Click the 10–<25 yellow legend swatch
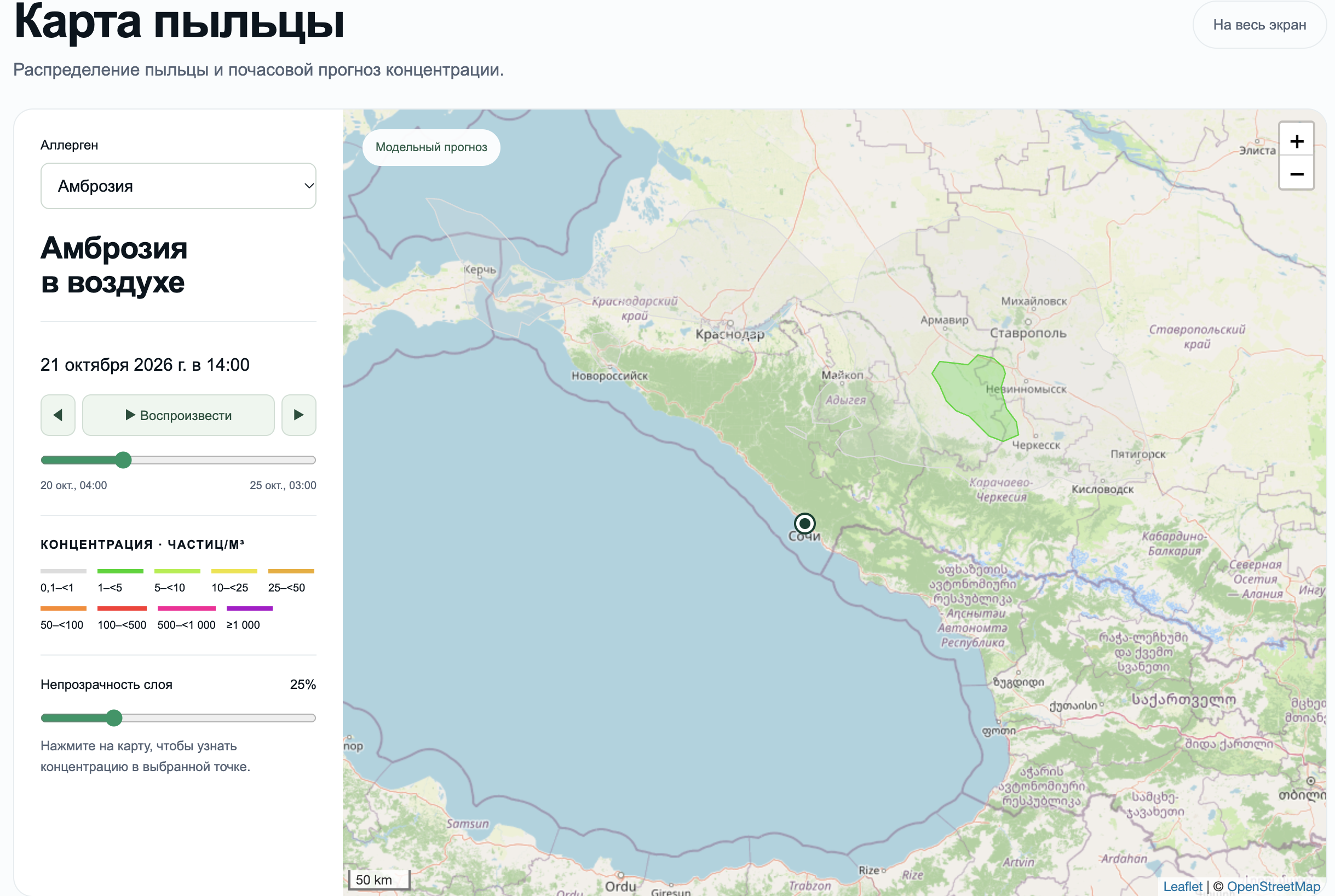 tap(234, 571)
